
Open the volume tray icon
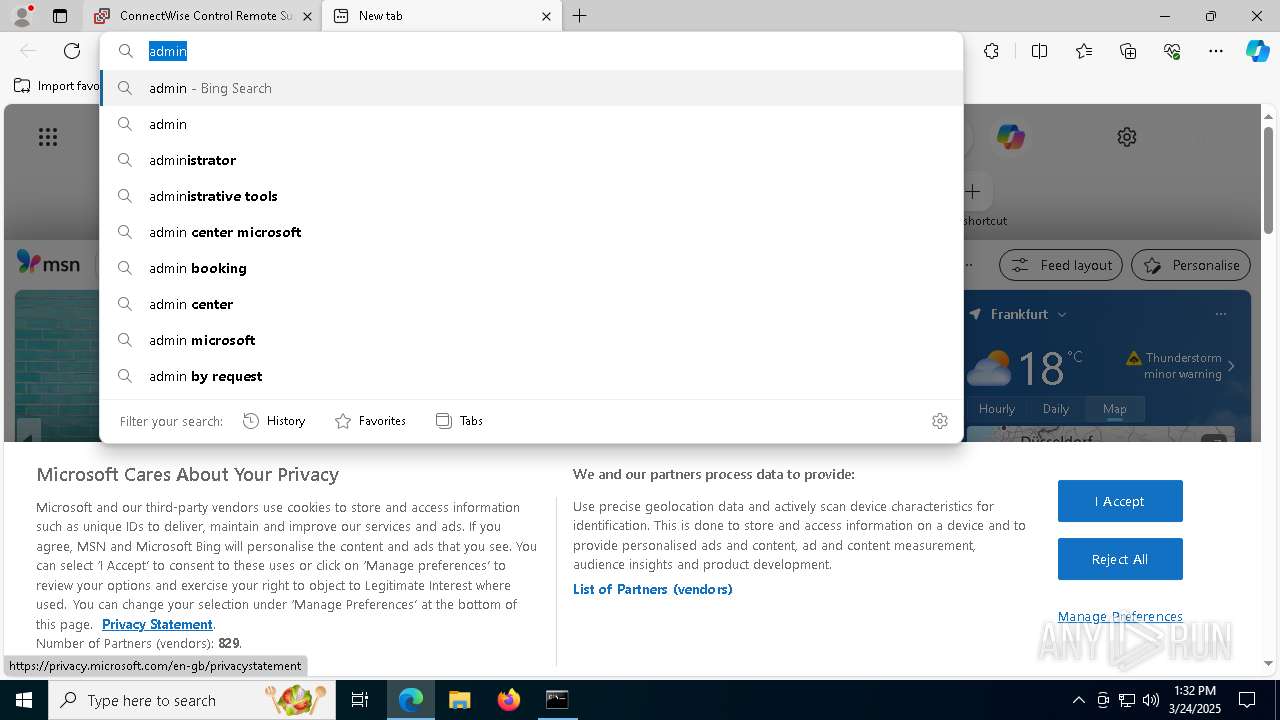[x=1151, y=700]
